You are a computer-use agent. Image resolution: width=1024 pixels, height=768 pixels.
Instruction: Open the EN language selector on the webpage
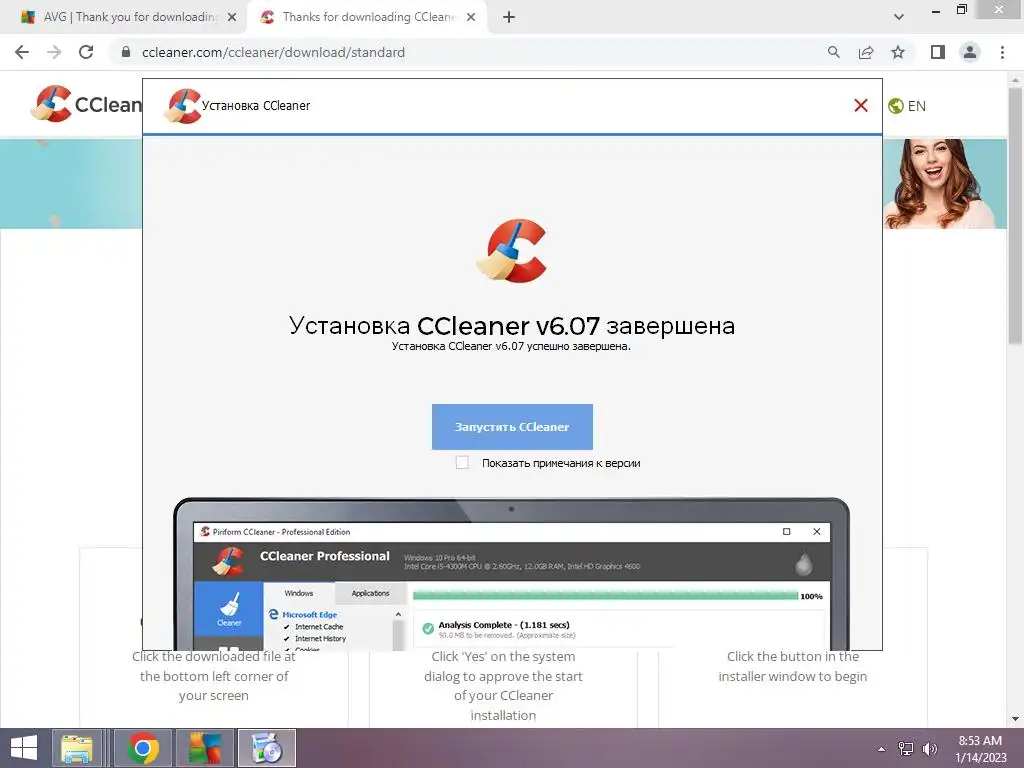coord(907,106)
